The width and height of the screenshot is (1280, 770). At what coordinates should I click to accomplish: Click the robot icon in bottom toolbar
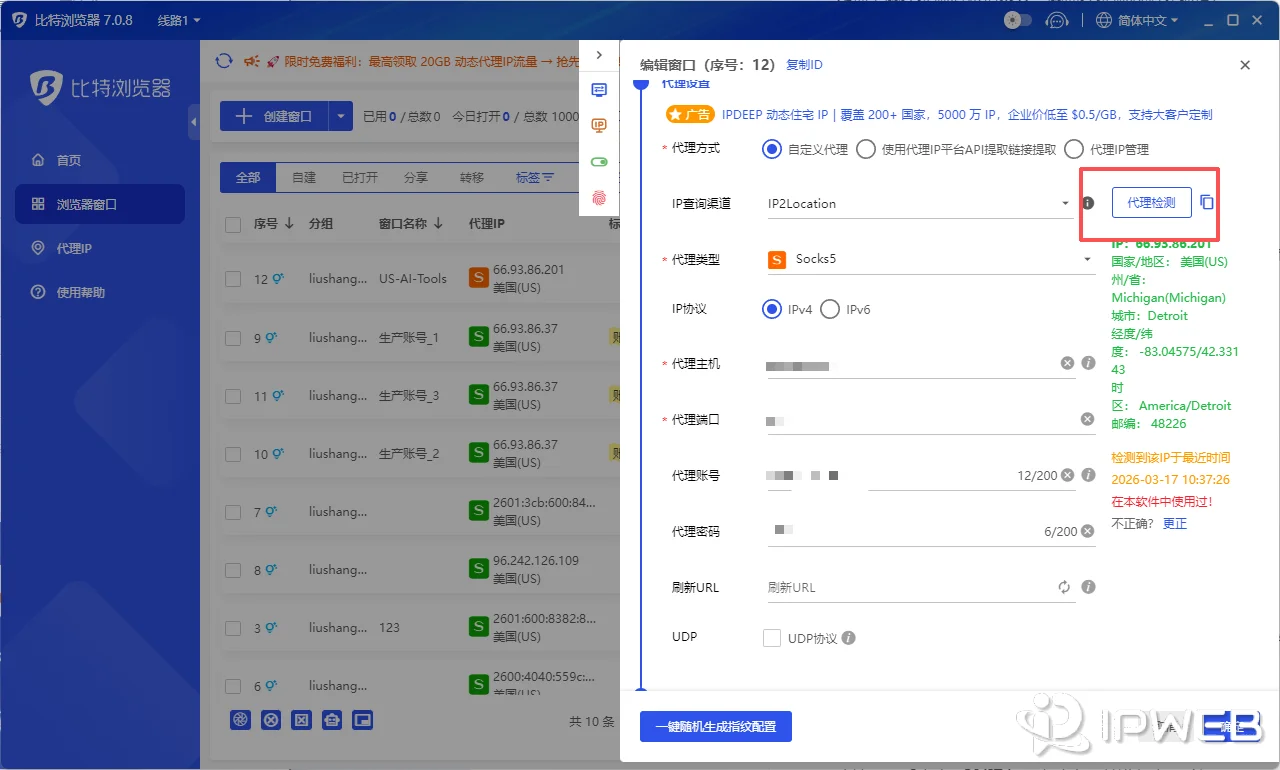(332, 719)
